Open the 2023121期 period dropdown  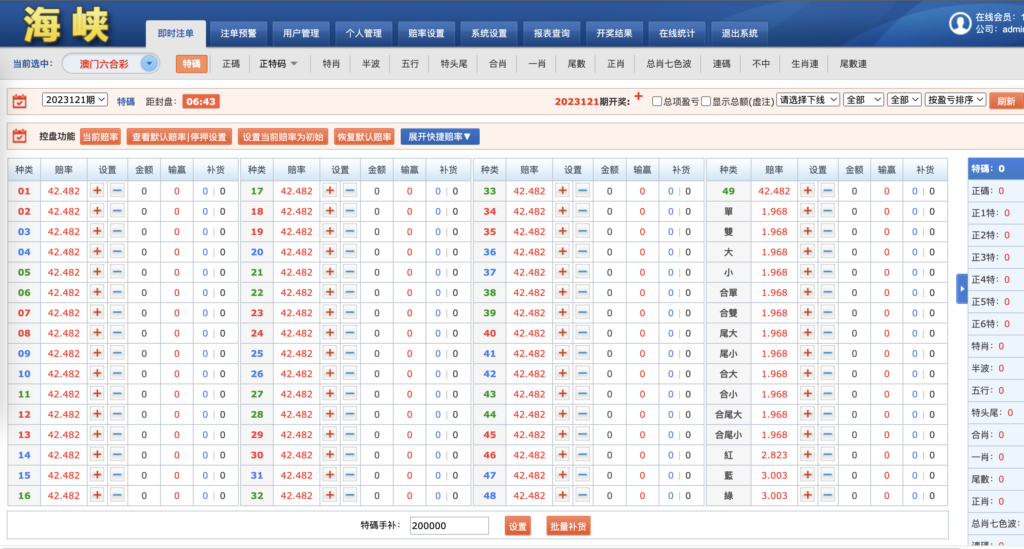[74, 100]
